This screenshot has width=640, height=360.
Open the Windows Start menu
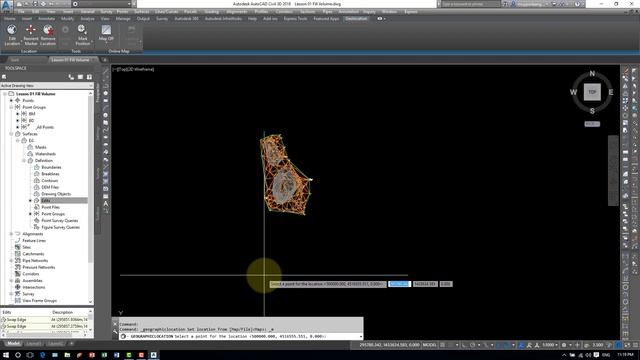click(6, 355)
